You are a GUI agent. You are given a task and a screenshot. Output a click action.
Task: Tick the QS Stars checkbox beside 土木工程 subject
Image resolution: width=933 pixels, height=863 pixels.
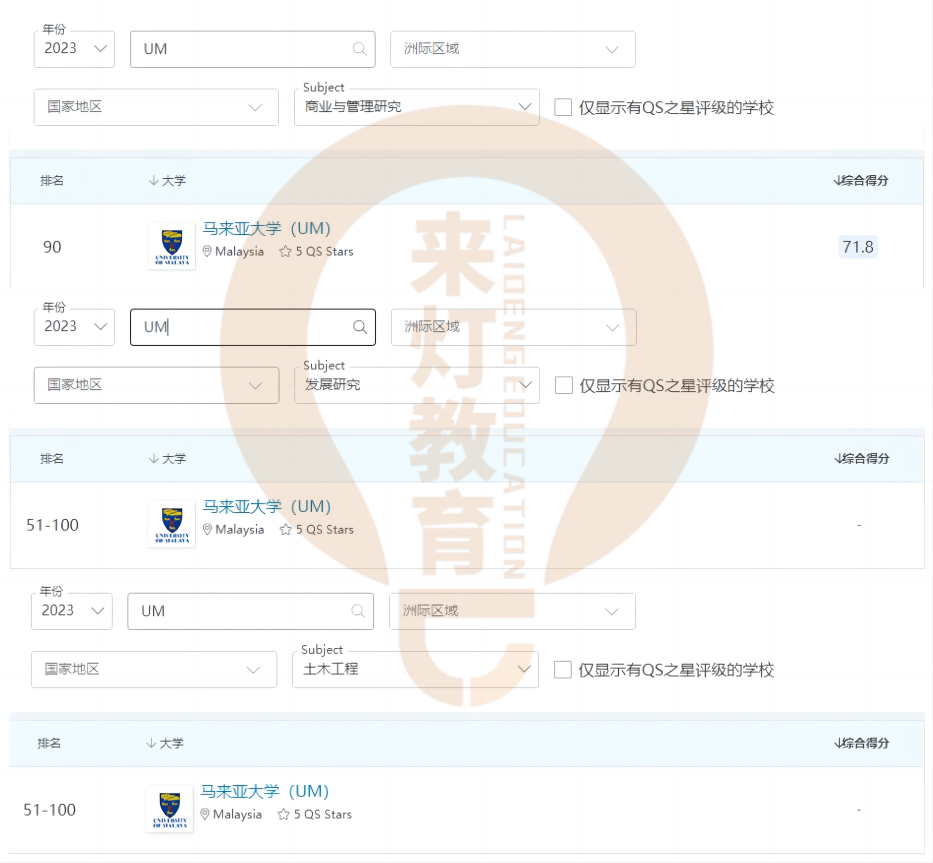click(x=561, y=670)
